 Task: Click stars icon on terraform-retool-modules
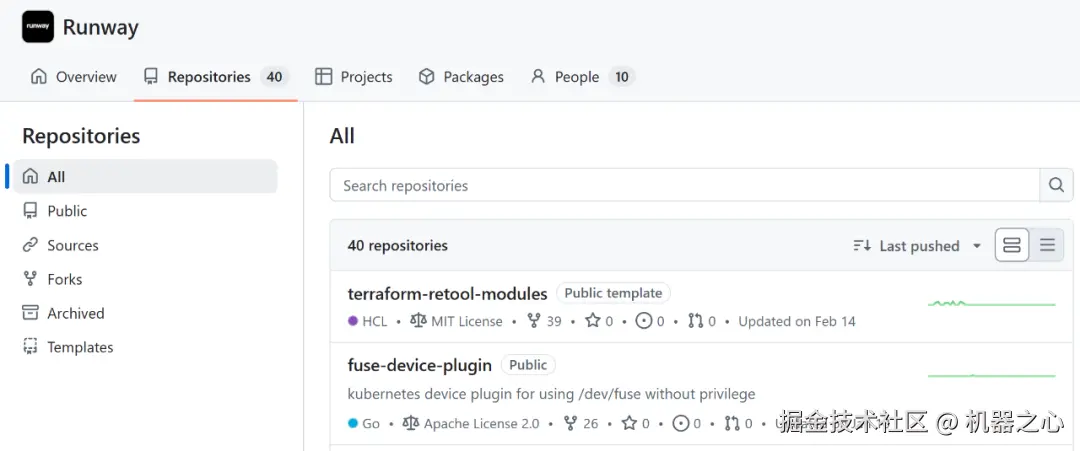[x=592, y=321]
